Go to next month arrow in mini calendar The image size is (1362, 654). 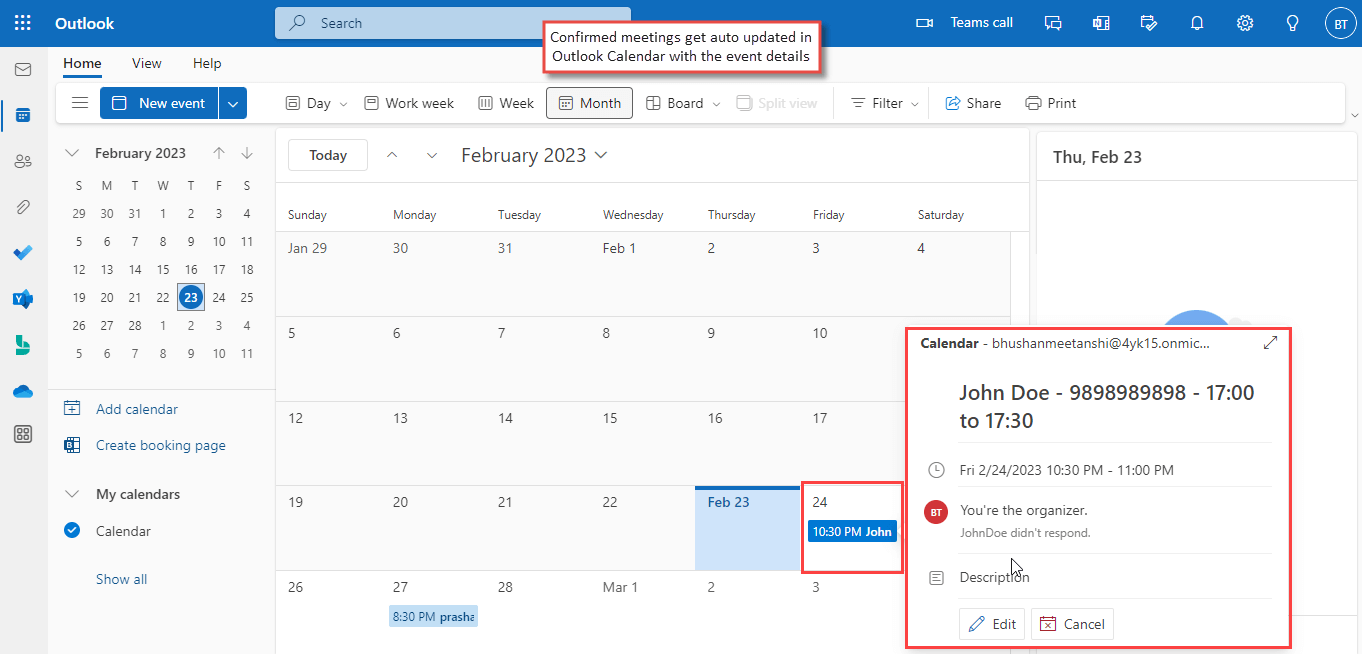coord(247,153)
